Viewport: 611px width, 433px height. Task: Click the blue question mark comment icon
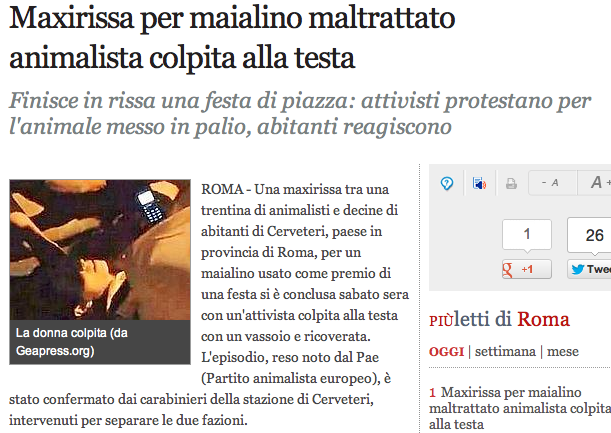(447, 183)
